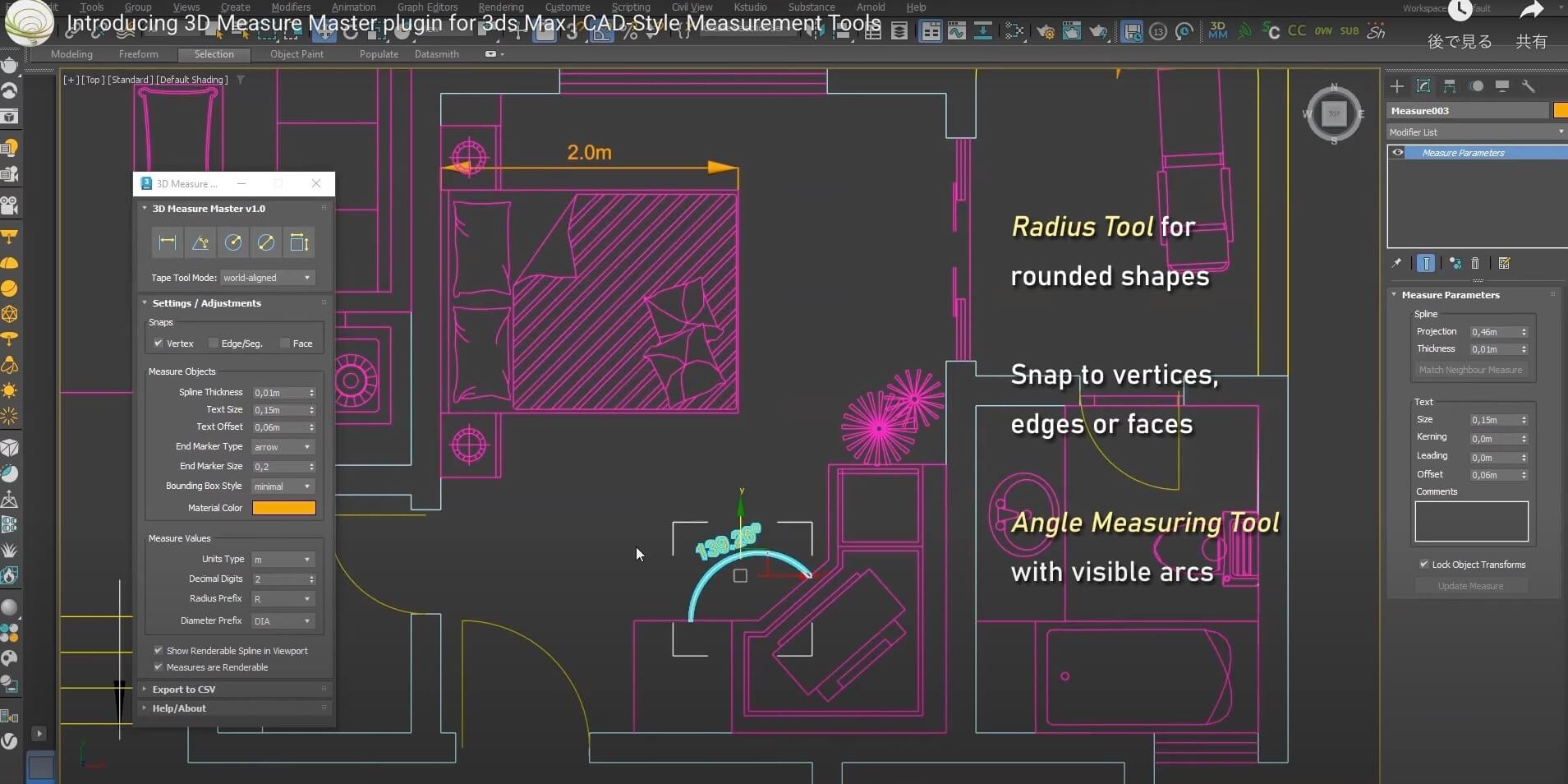Click the Show End Result toggle icon
1568x784 pixels.
point(1426,263)
